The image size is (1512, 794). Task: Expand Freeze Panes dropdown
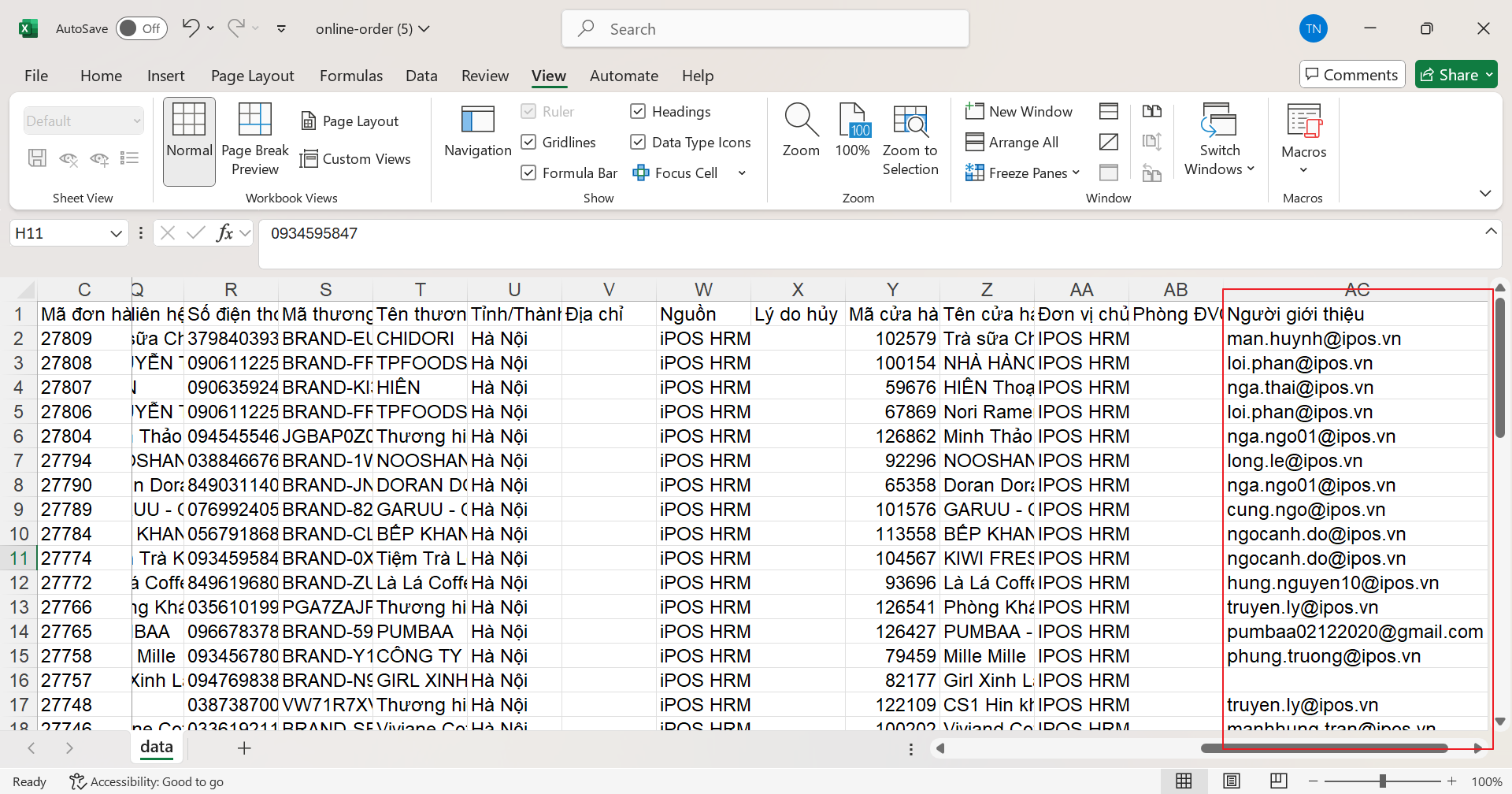(1076, 173)
